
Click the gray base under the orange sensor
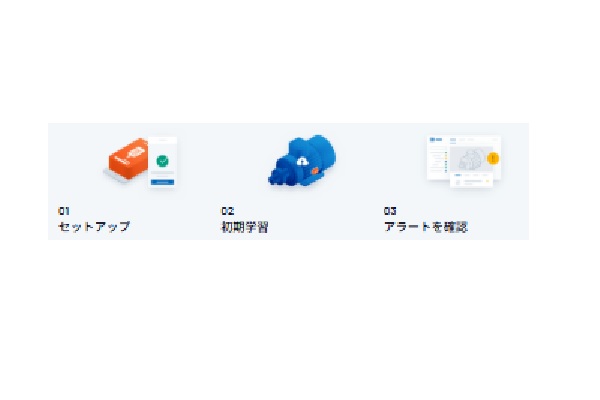pyautogui.click(x=116, y=175)
